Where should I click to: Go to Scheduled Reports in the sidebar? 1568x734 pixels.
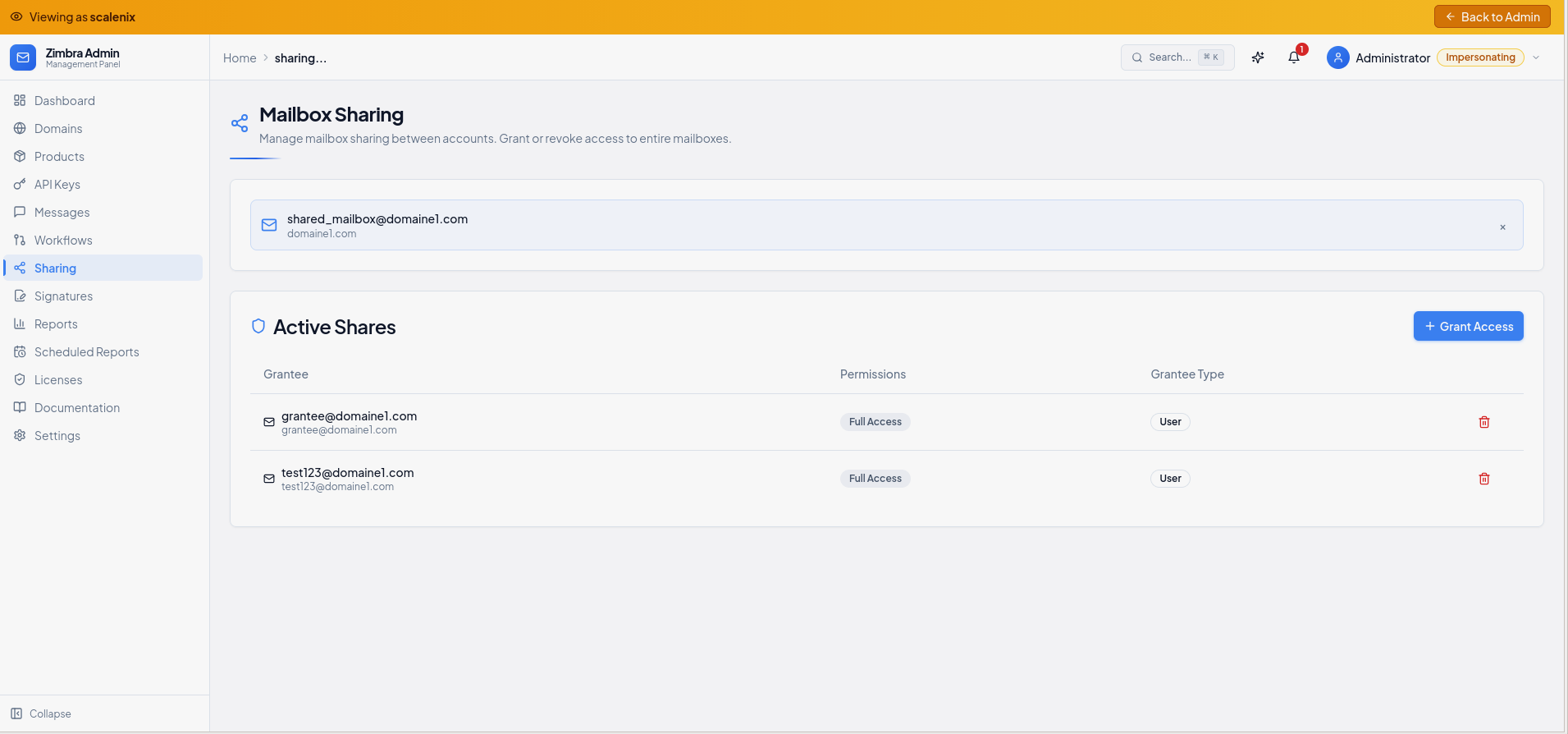86,352
